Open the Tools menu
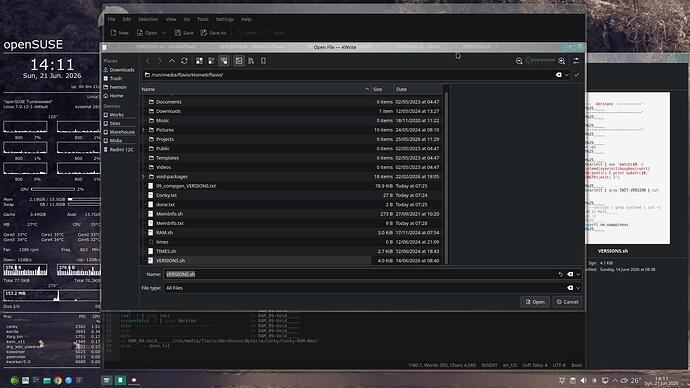 (203, 19)
